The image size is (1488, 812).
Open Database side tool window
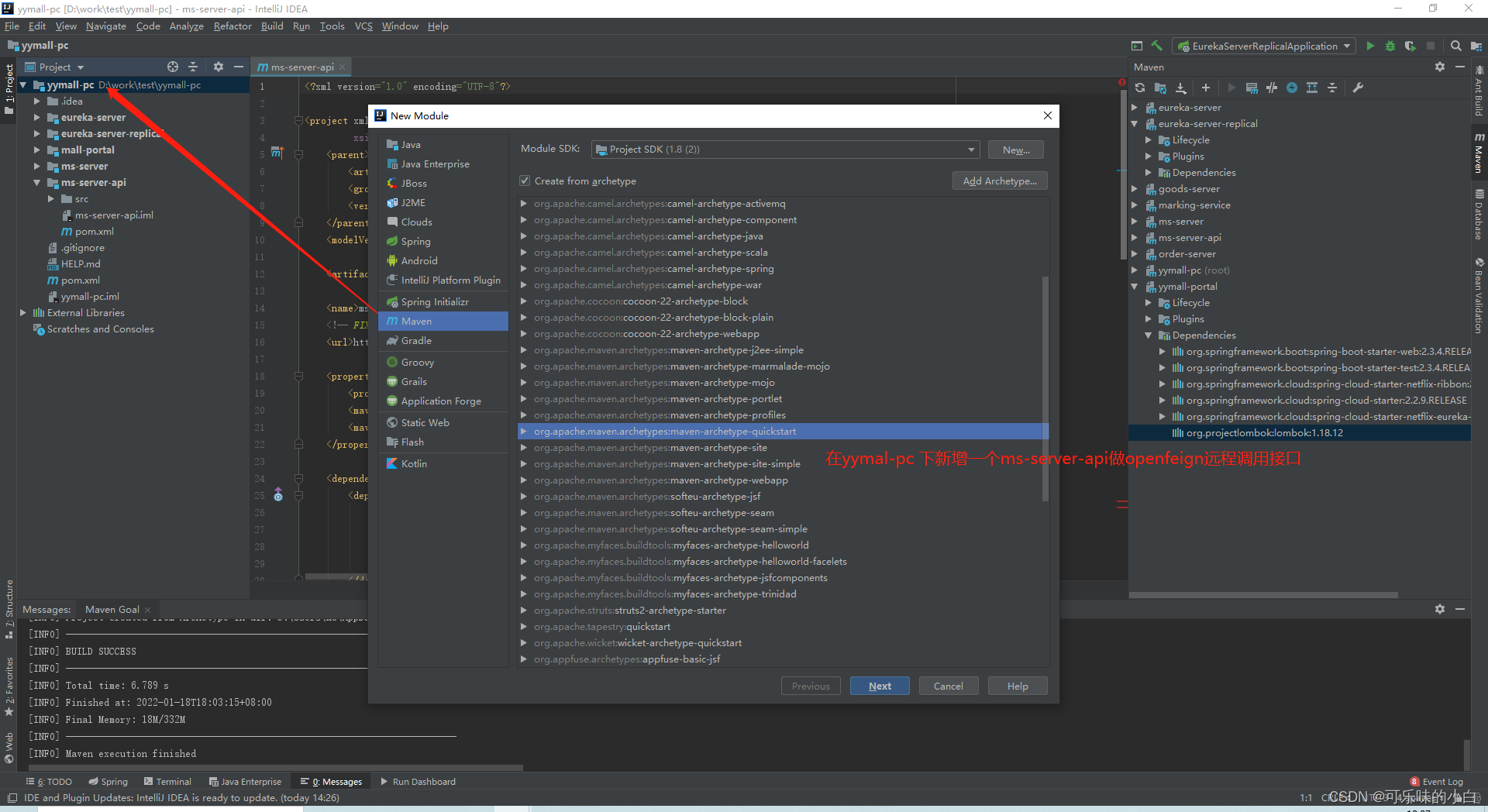[x=1479, y=215]
